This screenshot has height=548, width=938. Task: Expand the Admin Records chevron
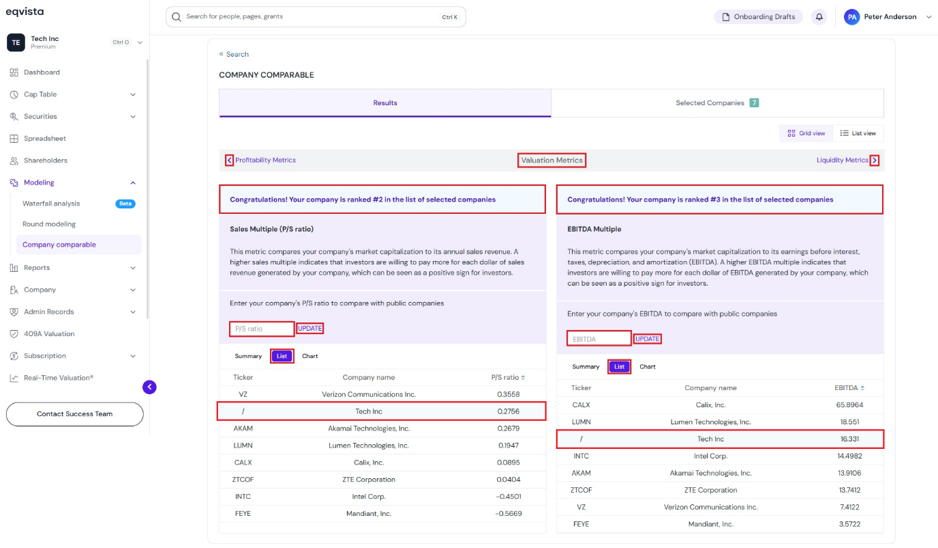(133, 312)
